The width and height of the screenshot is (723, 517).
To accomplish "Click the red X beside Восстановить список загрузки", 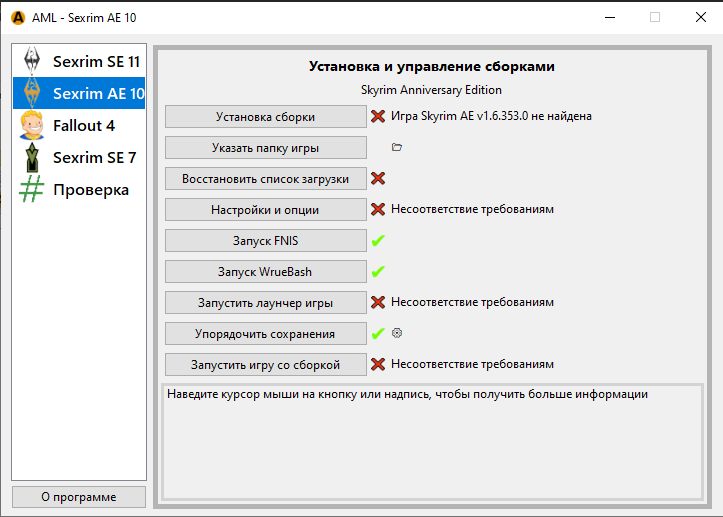I will pos(378,178).
